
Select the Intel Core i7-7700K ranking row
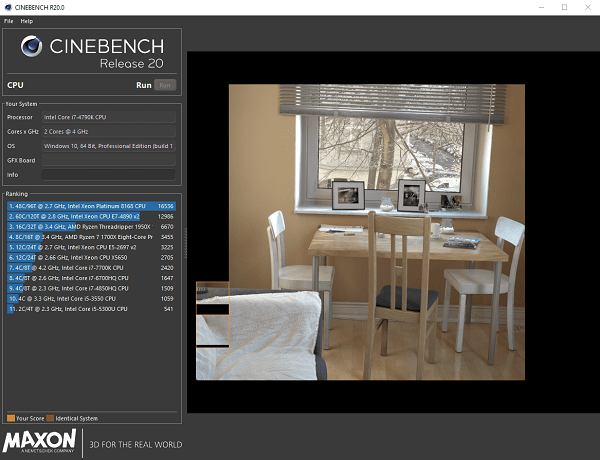pyautogui.click(x=90, y=267)
